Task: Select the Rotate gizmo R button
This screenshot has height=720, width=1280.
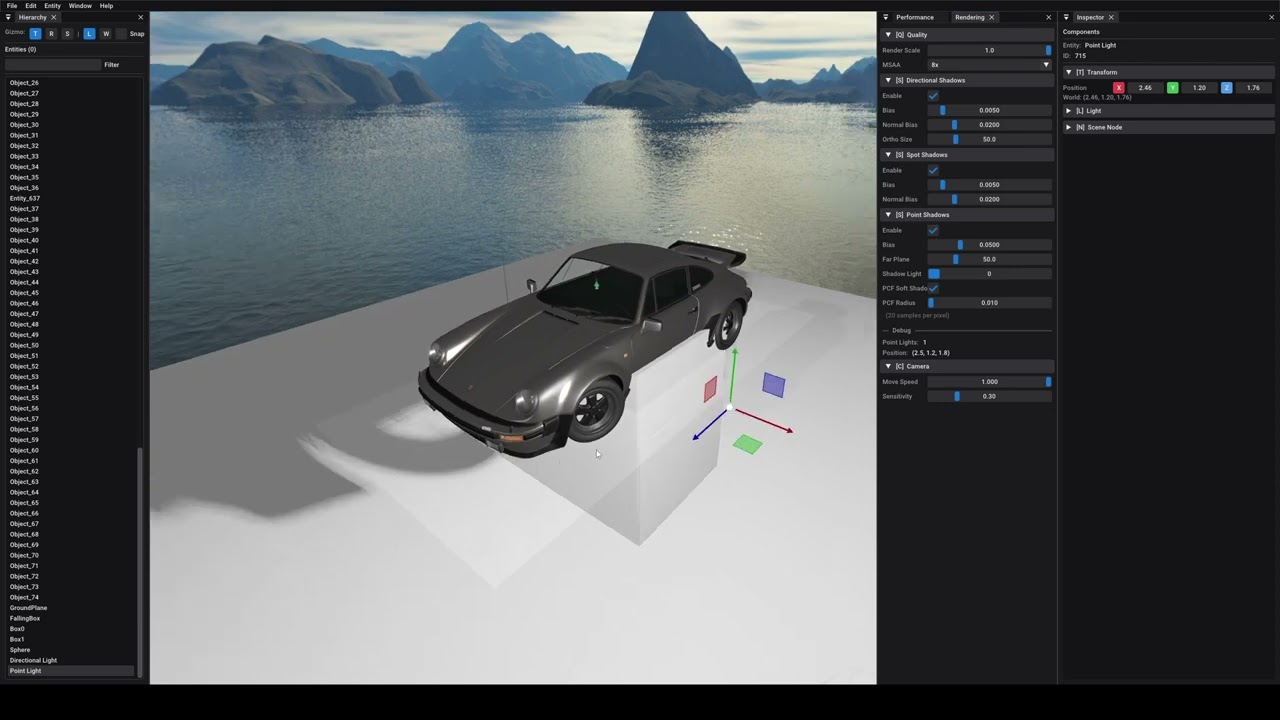Action: (51, 34)
